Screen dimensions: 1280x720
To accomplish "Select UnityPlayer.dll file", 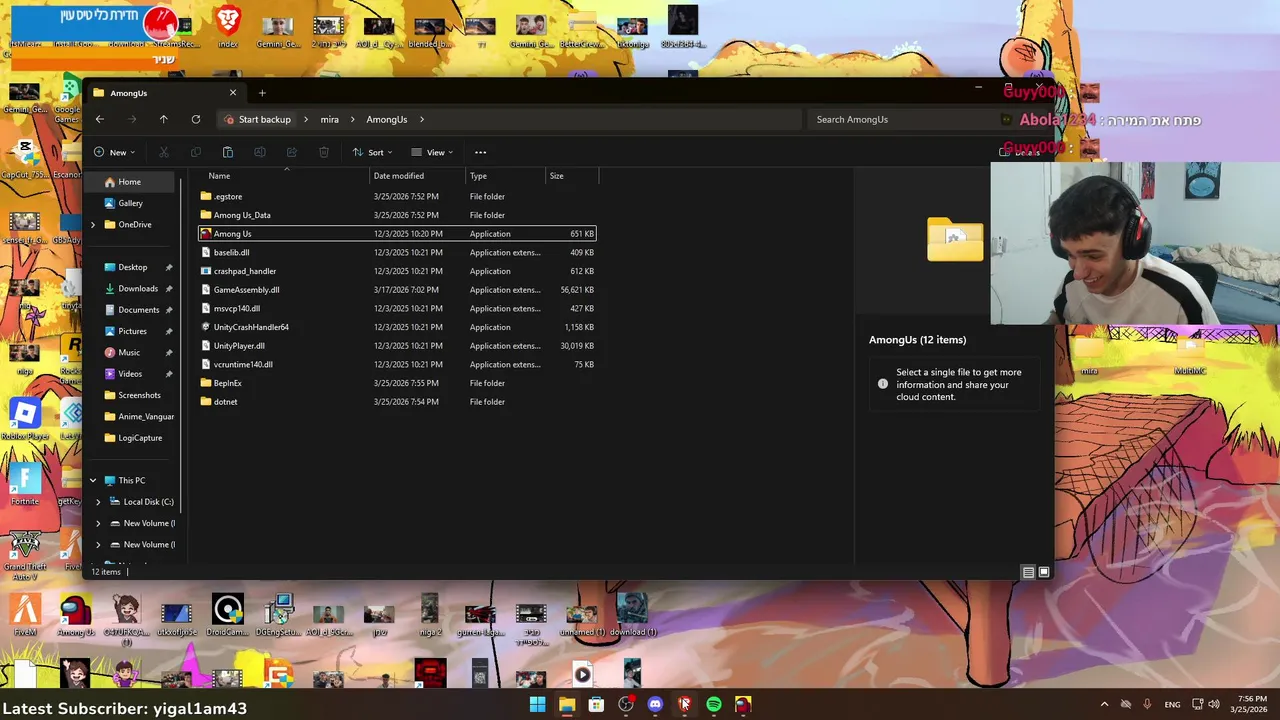I will click(x=397, y=346).
